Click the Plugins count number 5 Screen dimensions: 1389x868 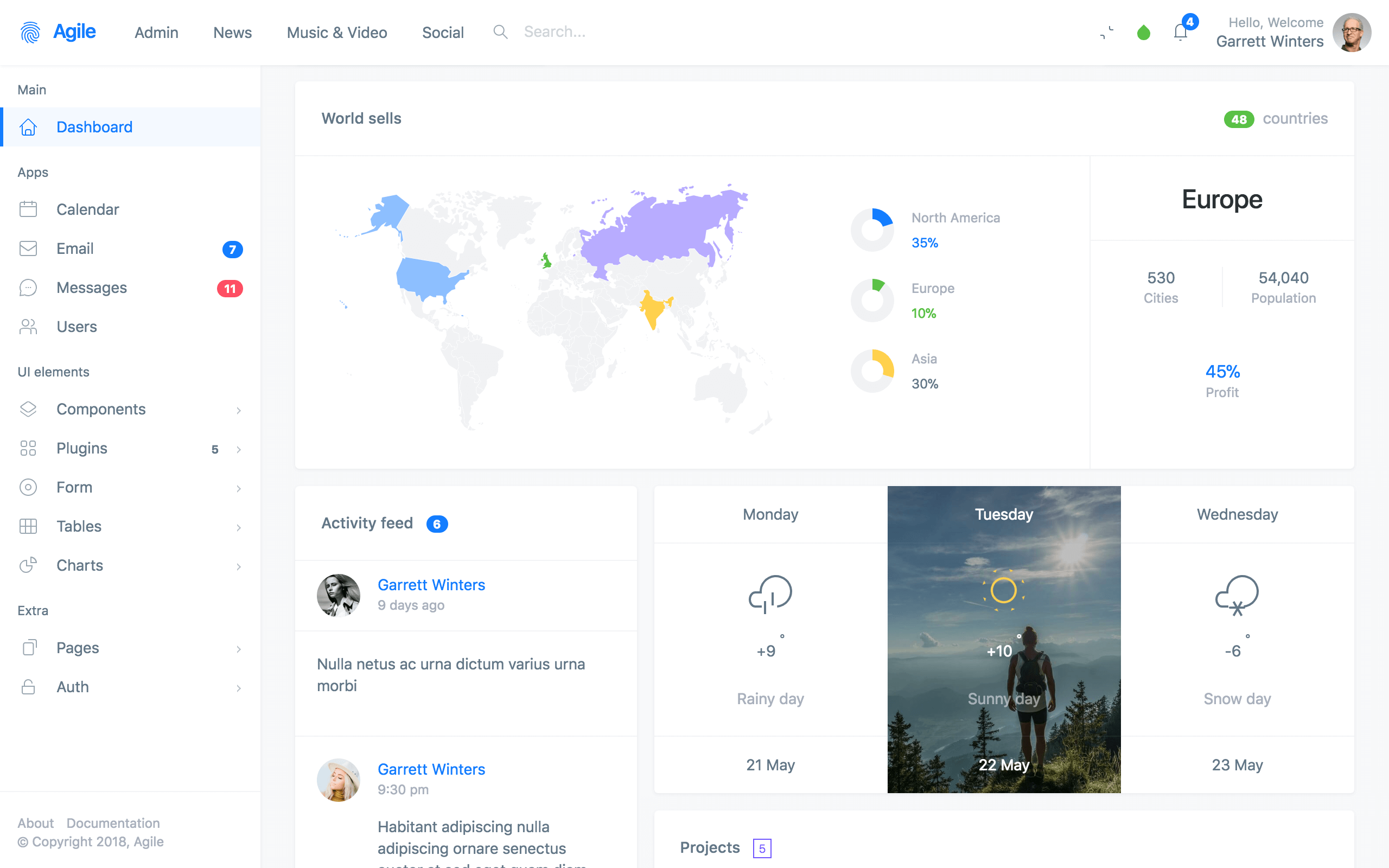coord(215,449)
